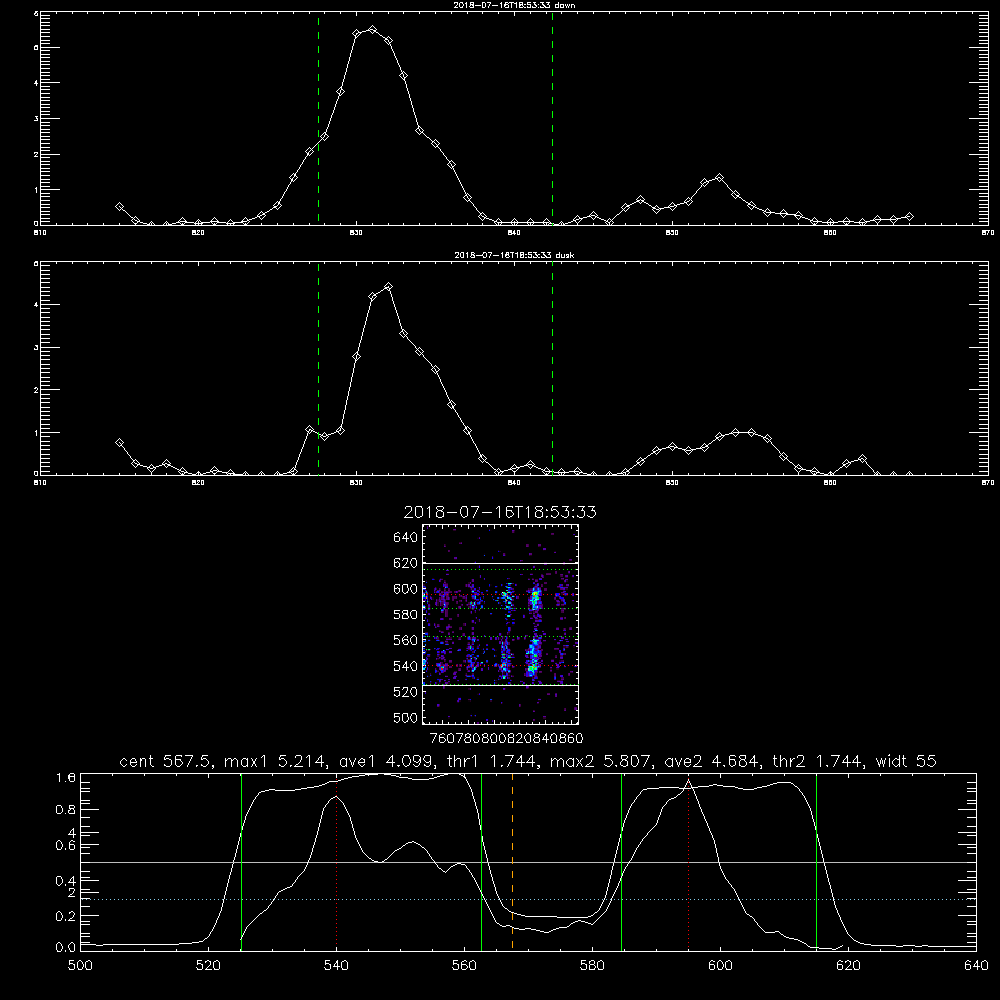This screenshot has width=1000, height=1000.
Task: Click the right green dashed line in dusk plot
Action: click(552, 368)
